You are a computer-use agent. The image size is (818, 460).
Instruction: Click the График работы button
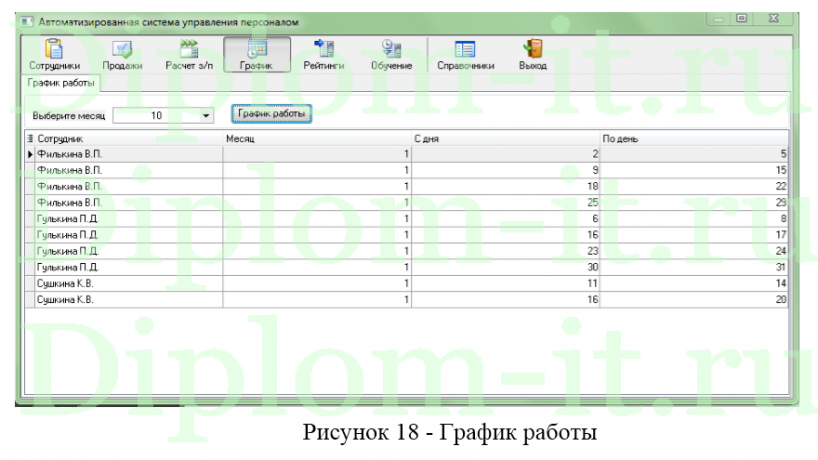pyautogui.click(x=271, y=114)
